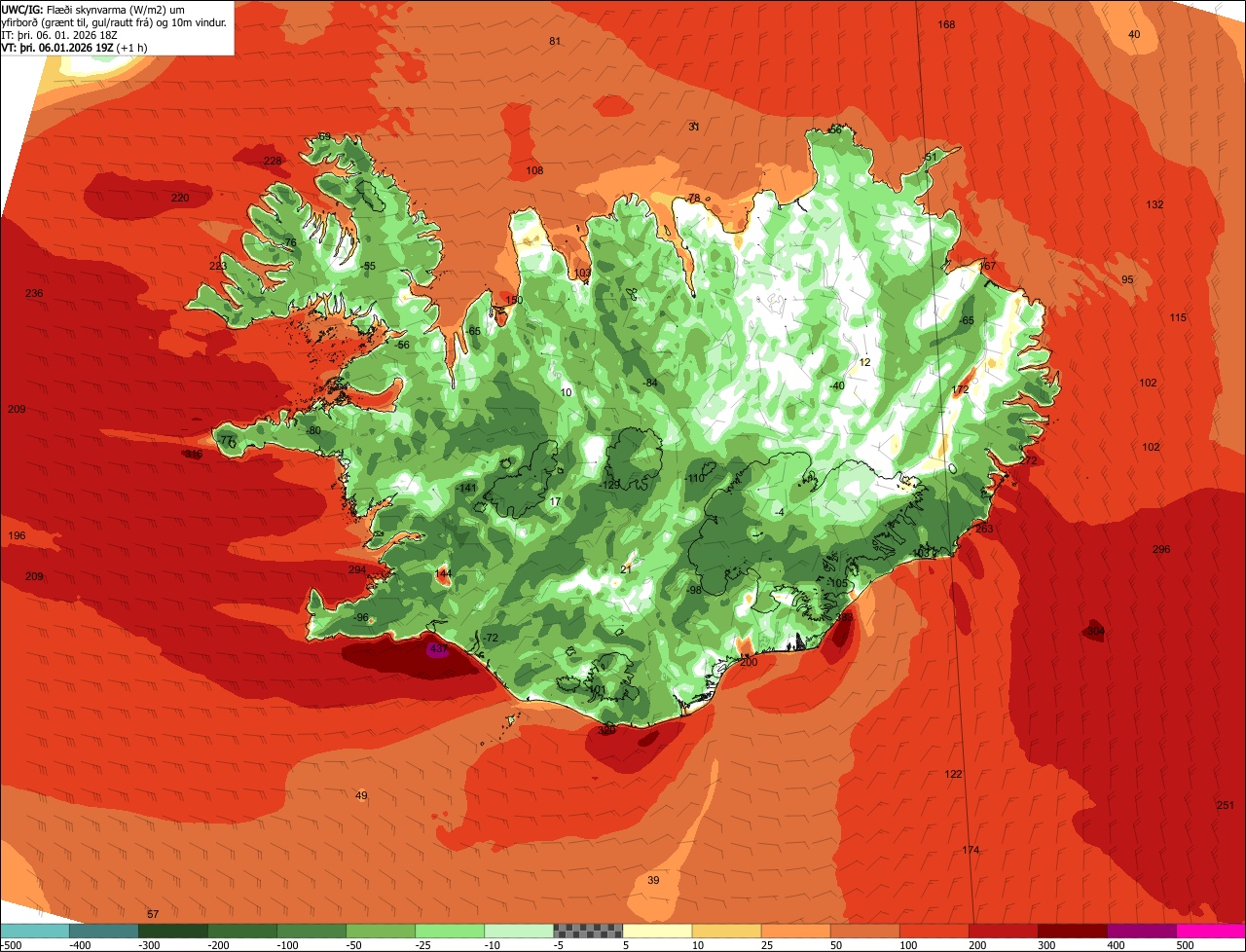Select the value -129 in central Iceland
The width and height of the screenshot is (1246, 952).
pyautogui.click(x=610, y=484)
